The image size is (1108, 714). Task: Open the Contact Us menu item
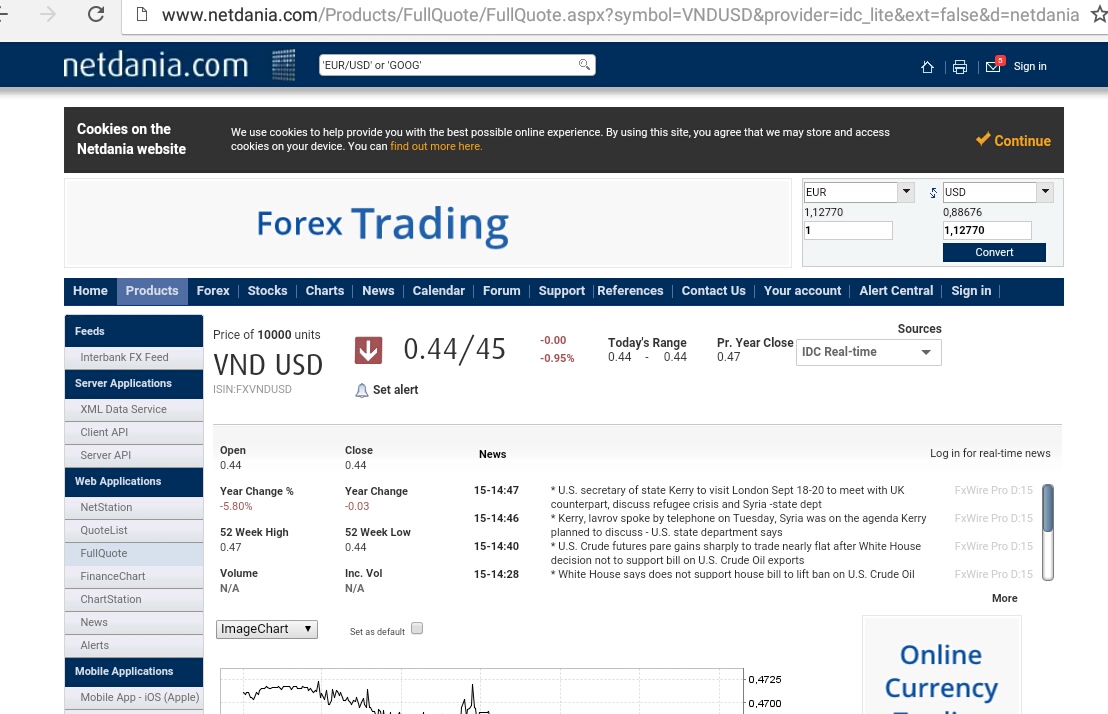[x=714, y=291]
